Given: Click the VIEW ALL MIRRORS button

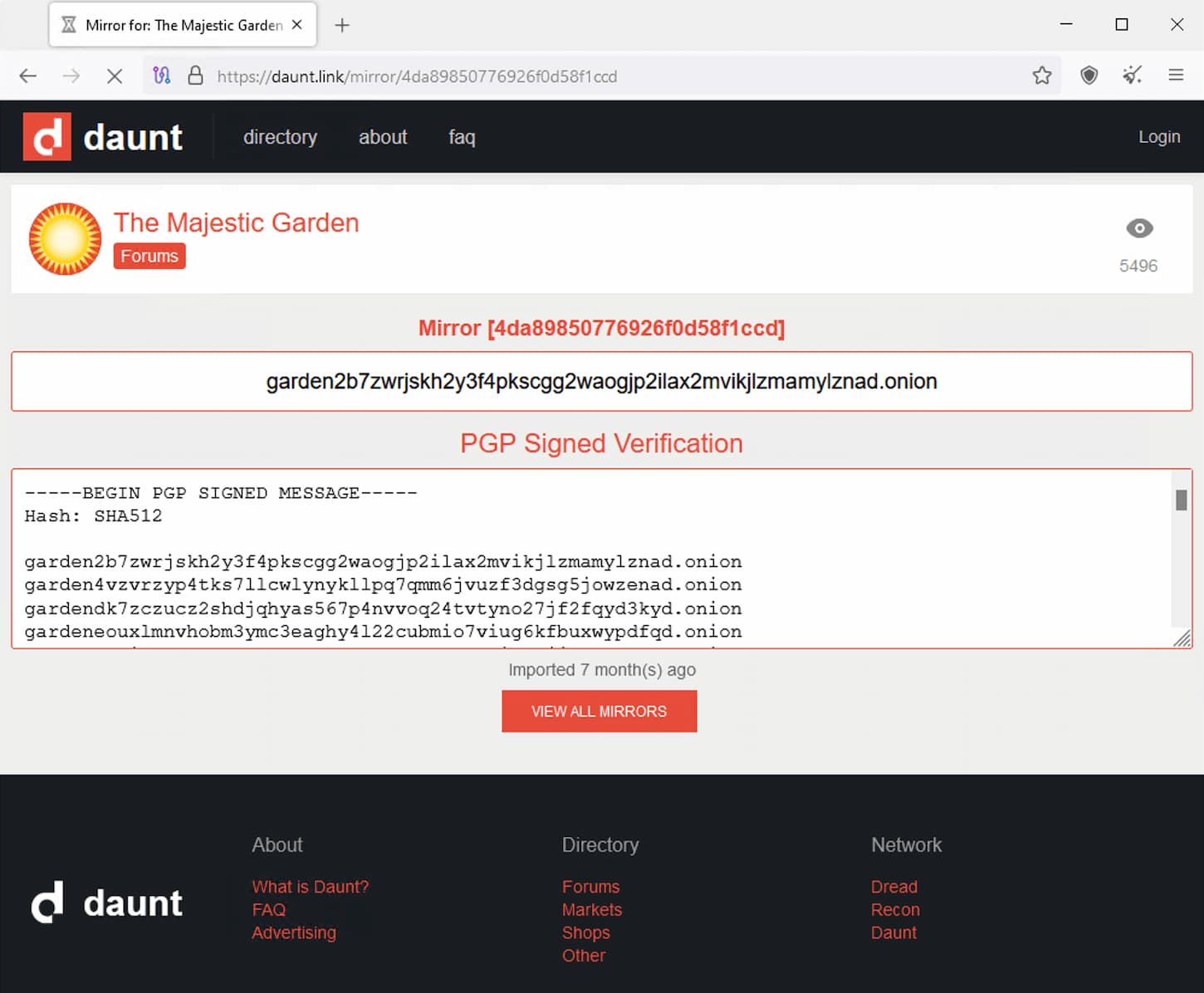Looking at the screenshot, I should click(x=600, y=712).
